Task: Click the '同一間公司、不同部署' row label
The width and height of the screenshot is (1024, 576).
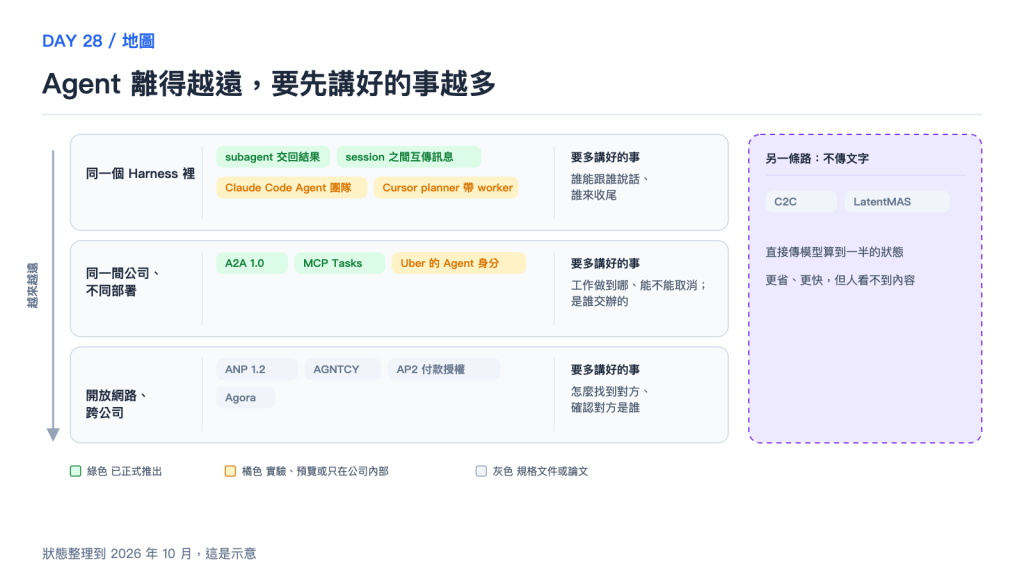Action: (123, 282)
